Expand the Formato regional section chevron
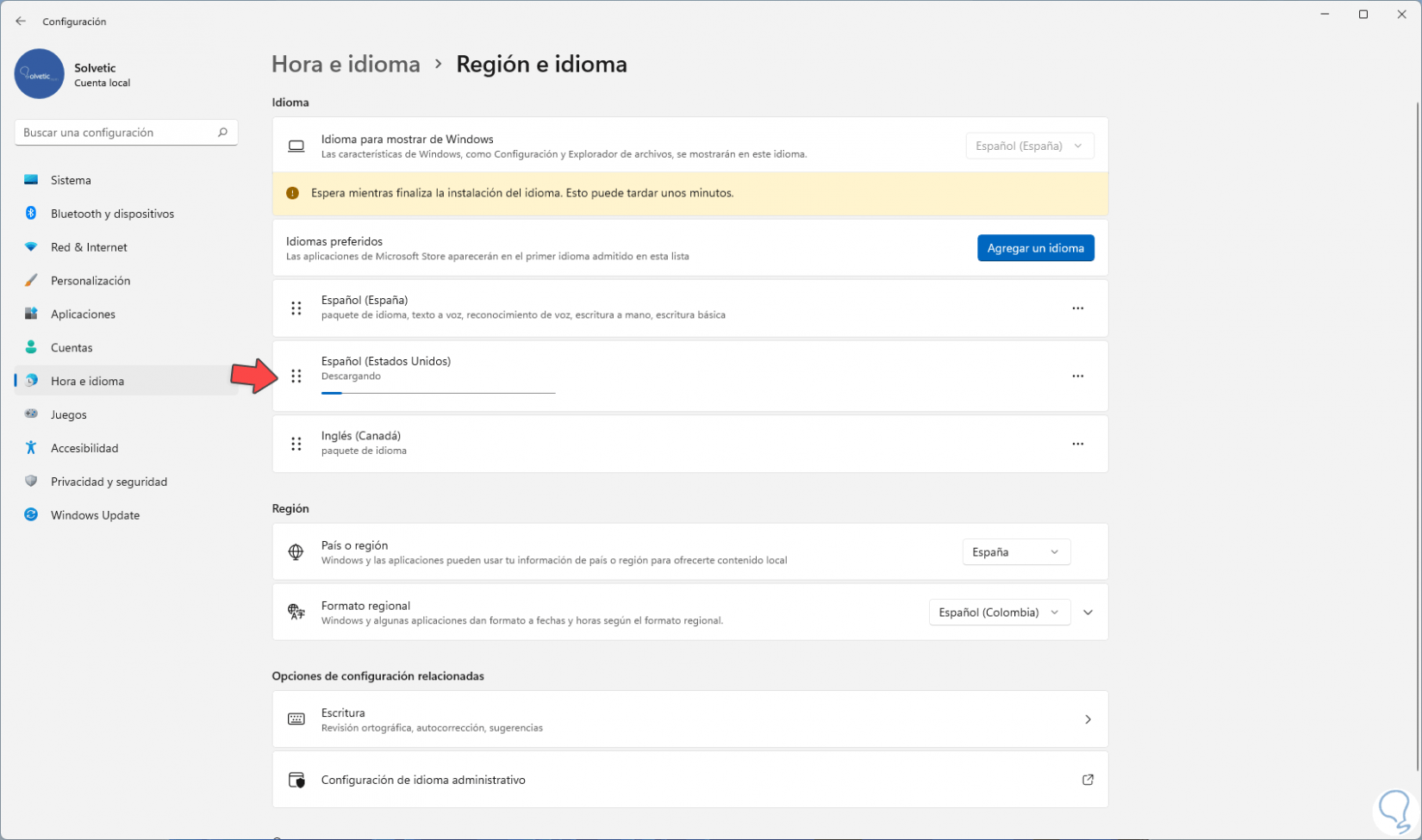 click(x=1088, y=613)
